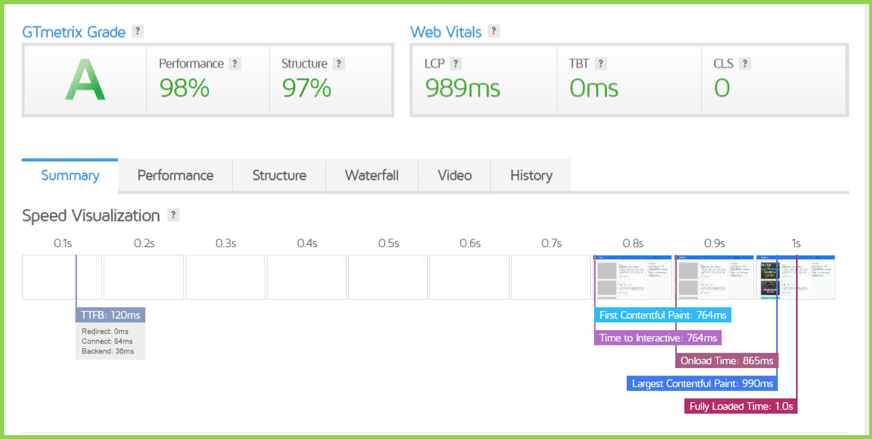This screenshot has width=872, height=439.
Task: Click the Onload Time: 865ms marker
Action: pyautogui.click(x=727, y=361)
